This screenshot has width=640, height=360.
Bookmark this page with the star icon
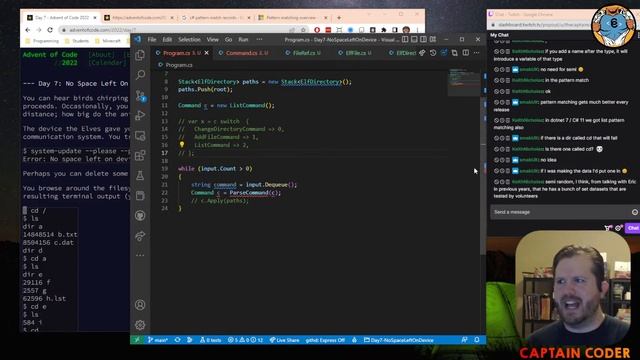[303, 30]
